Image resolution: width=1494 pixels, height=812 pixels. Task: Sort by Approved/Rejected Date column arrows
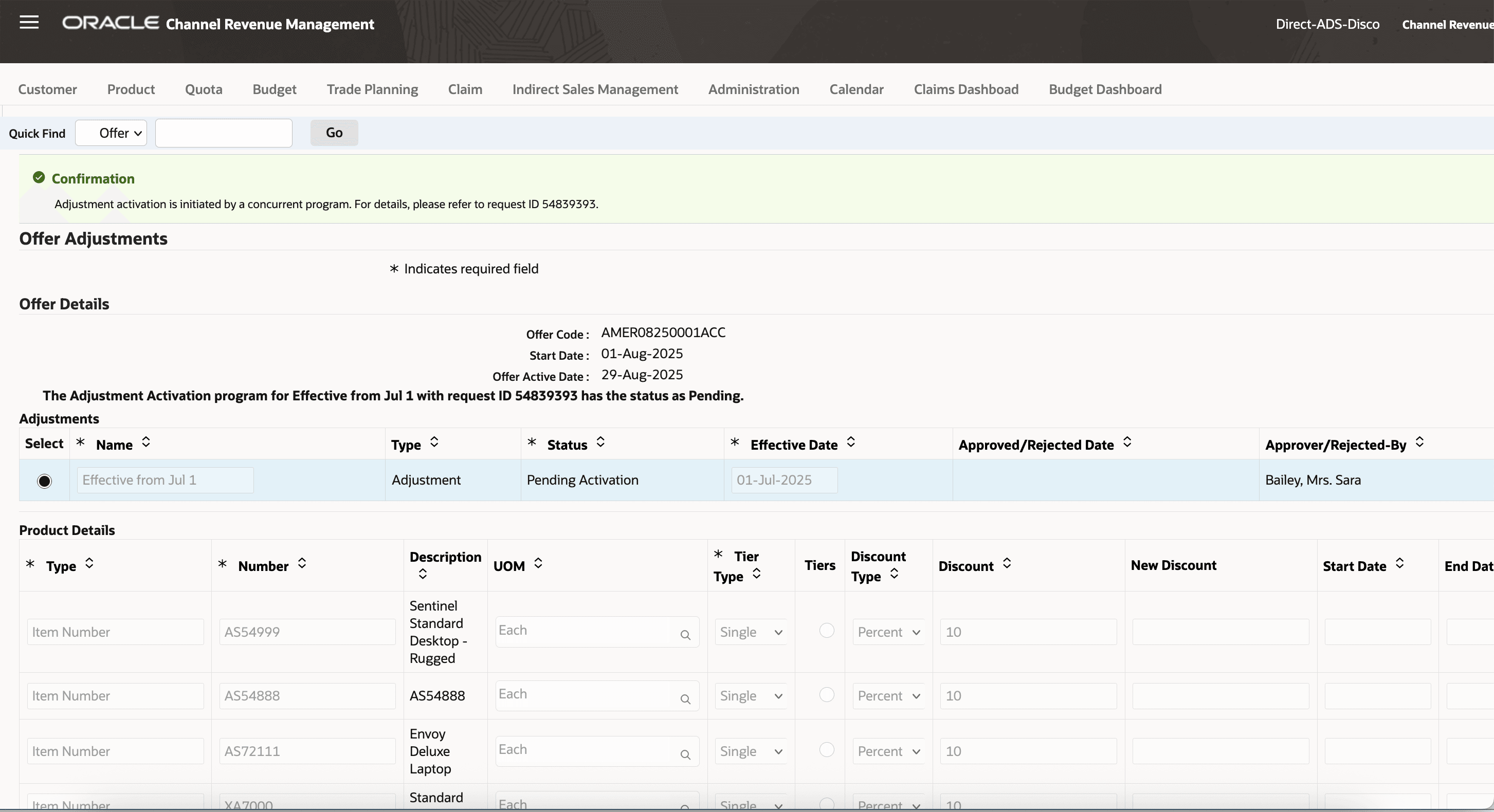1127,443
